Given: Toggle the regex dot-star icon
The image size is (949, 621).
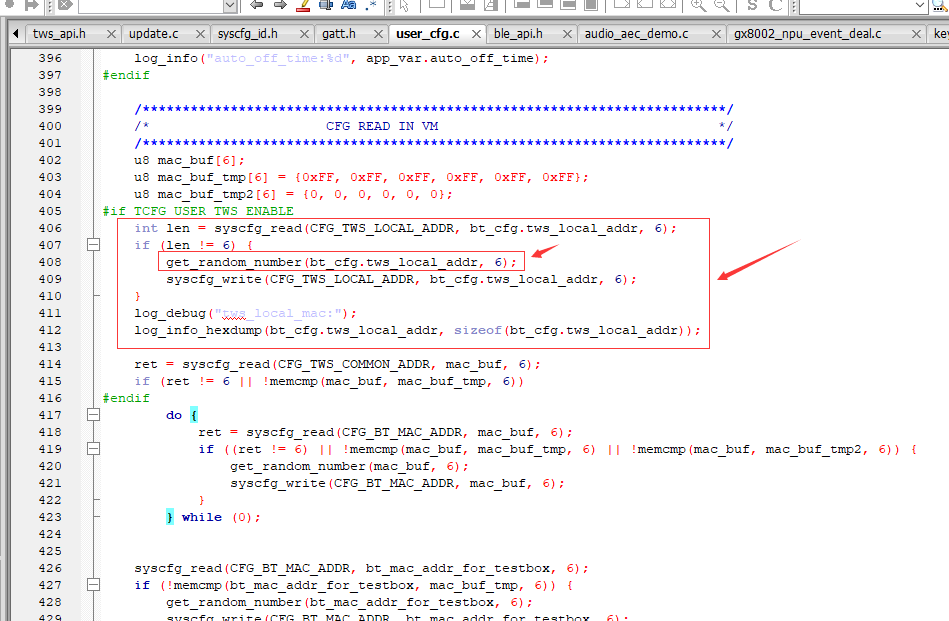Looking at the screenshot, I should tap(370, 5).
